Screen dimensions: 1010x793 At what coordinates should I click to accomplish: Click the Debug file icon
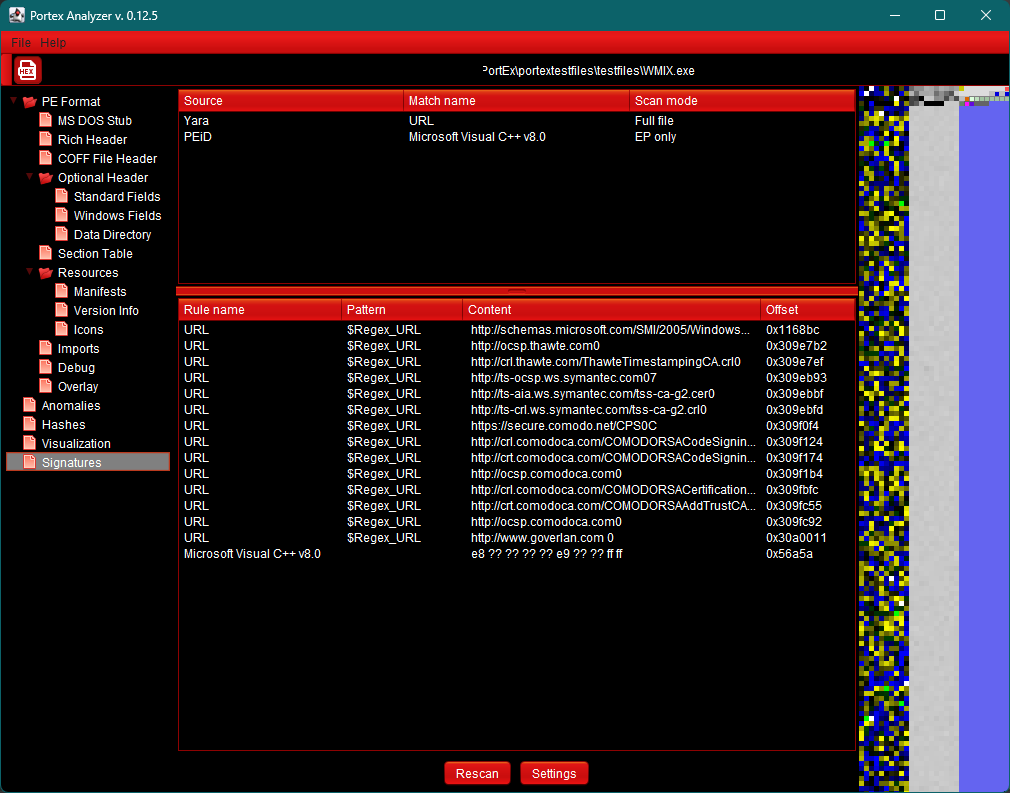[x=45, y=368]
